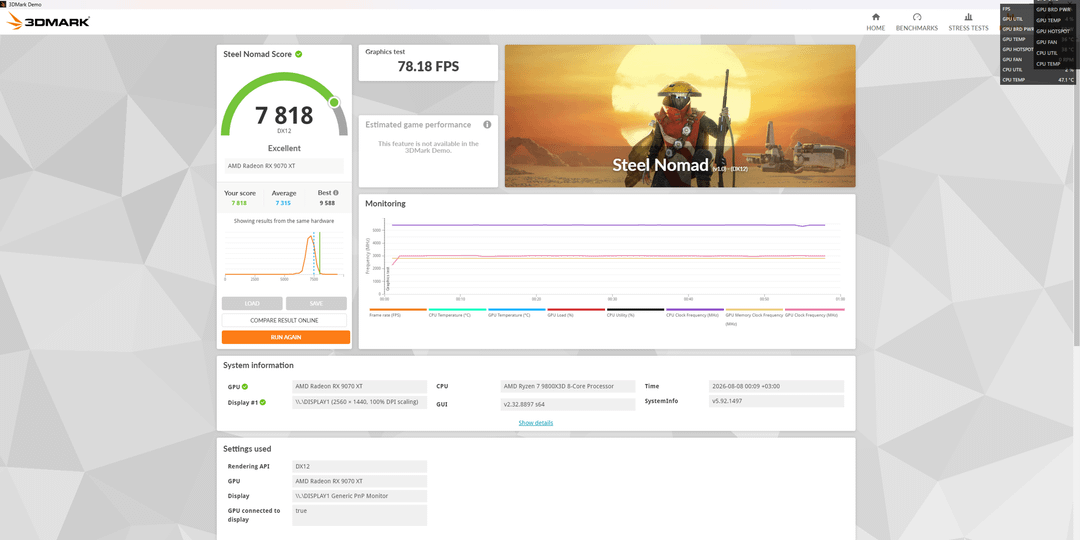Open info icon beside Estimated game performance
Viewport: 1080px width, 540px height.
click(x=487, y=125)
